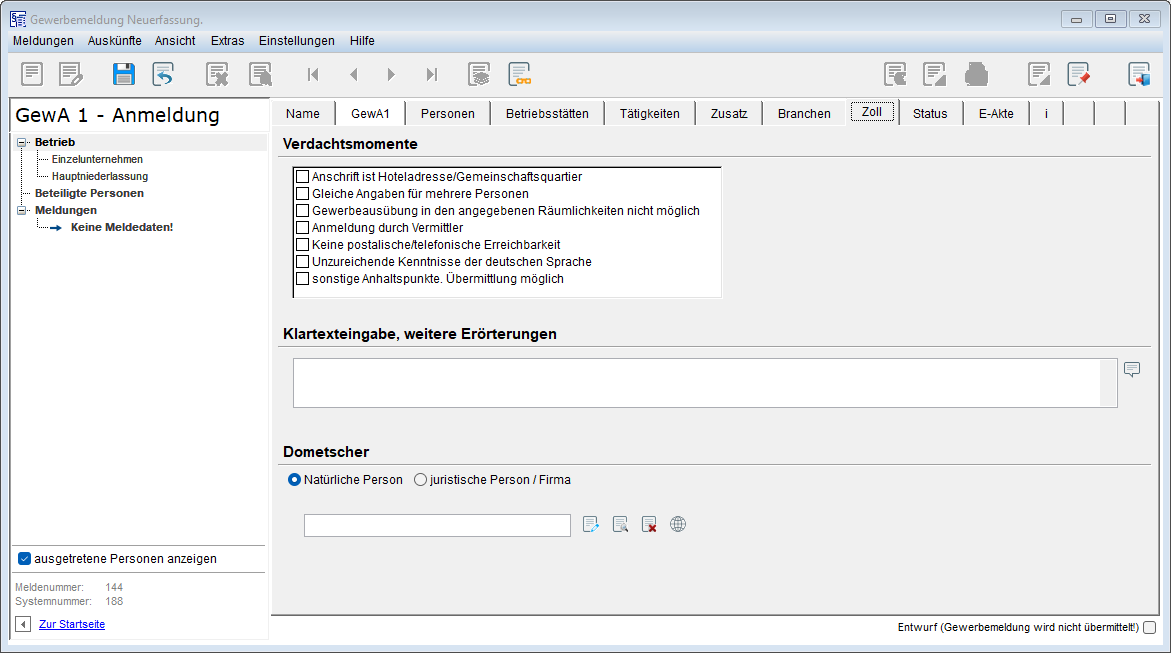Enable 'Unzureichende Kenntnisse der deutschen Sprache'

(x=303, y=262)
